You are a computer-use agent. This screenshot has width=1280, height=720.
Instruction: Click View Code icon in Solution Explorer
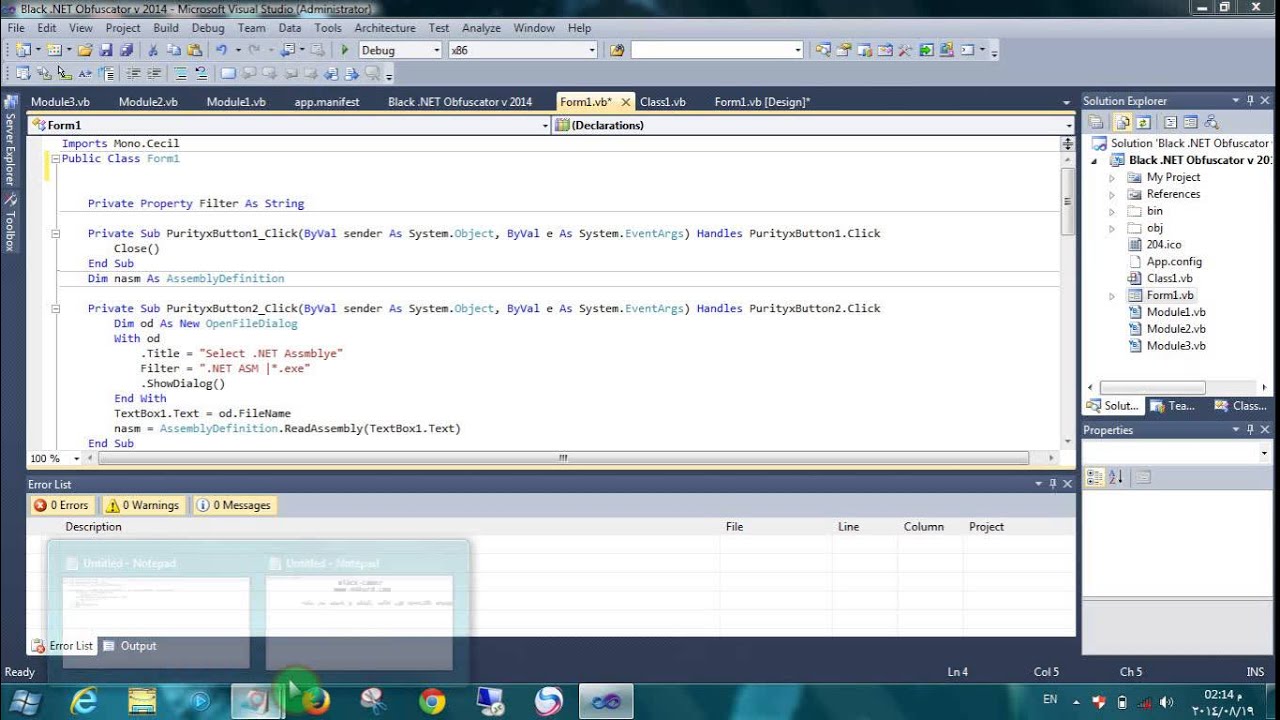point(1170,122)
